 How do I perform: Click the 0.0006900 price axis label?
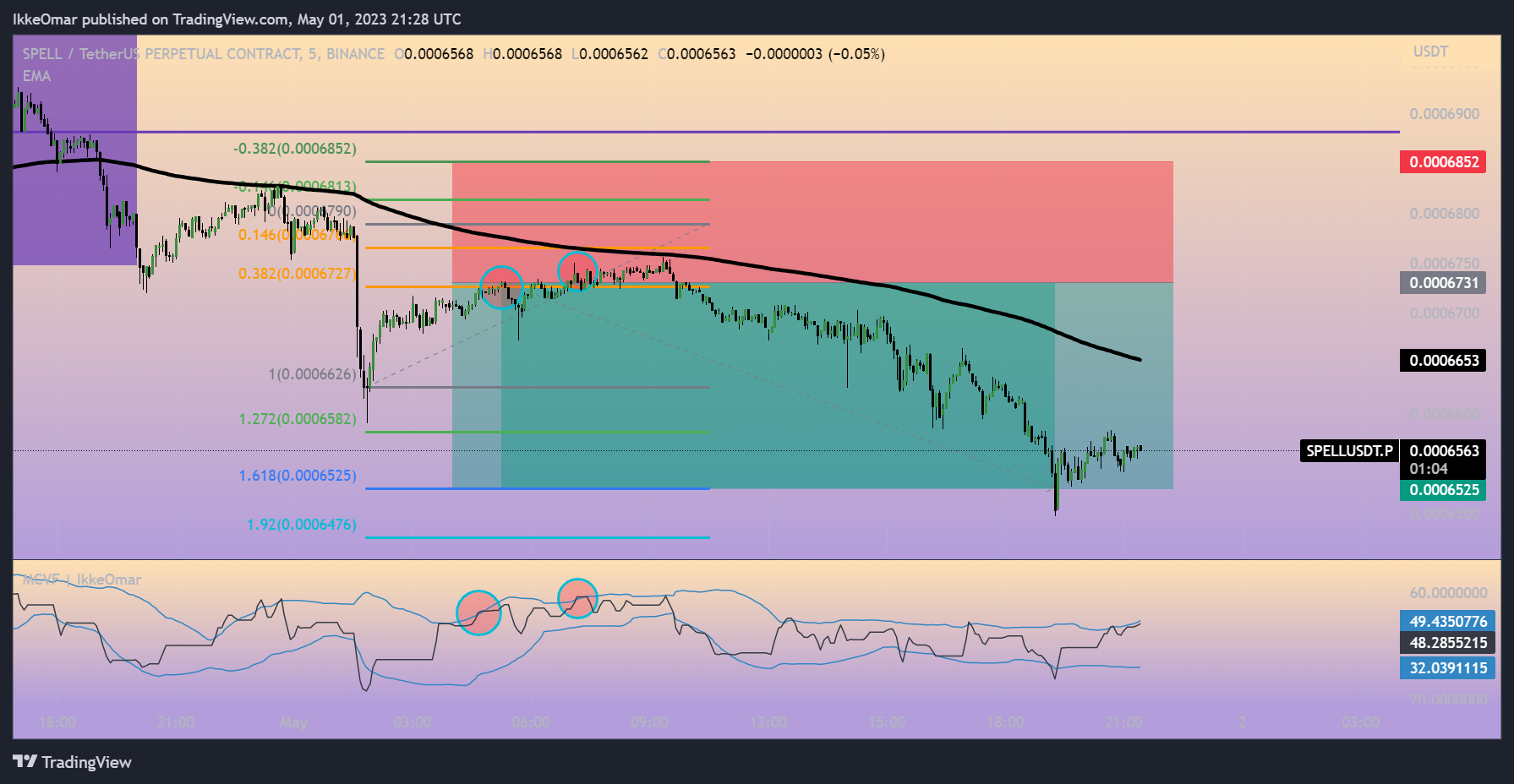(1444, 114)
